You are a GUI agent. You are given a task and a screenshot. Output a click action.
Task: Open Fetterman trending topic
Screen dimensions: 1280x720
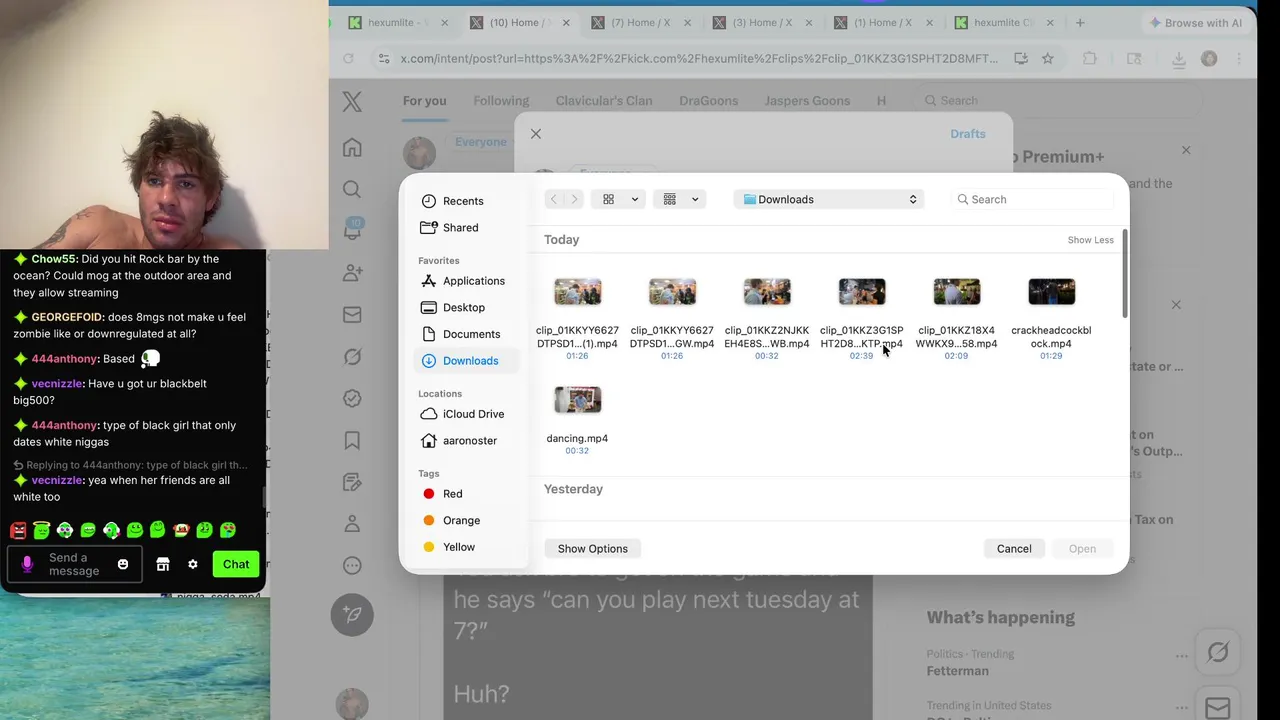[x=957, y=671]
